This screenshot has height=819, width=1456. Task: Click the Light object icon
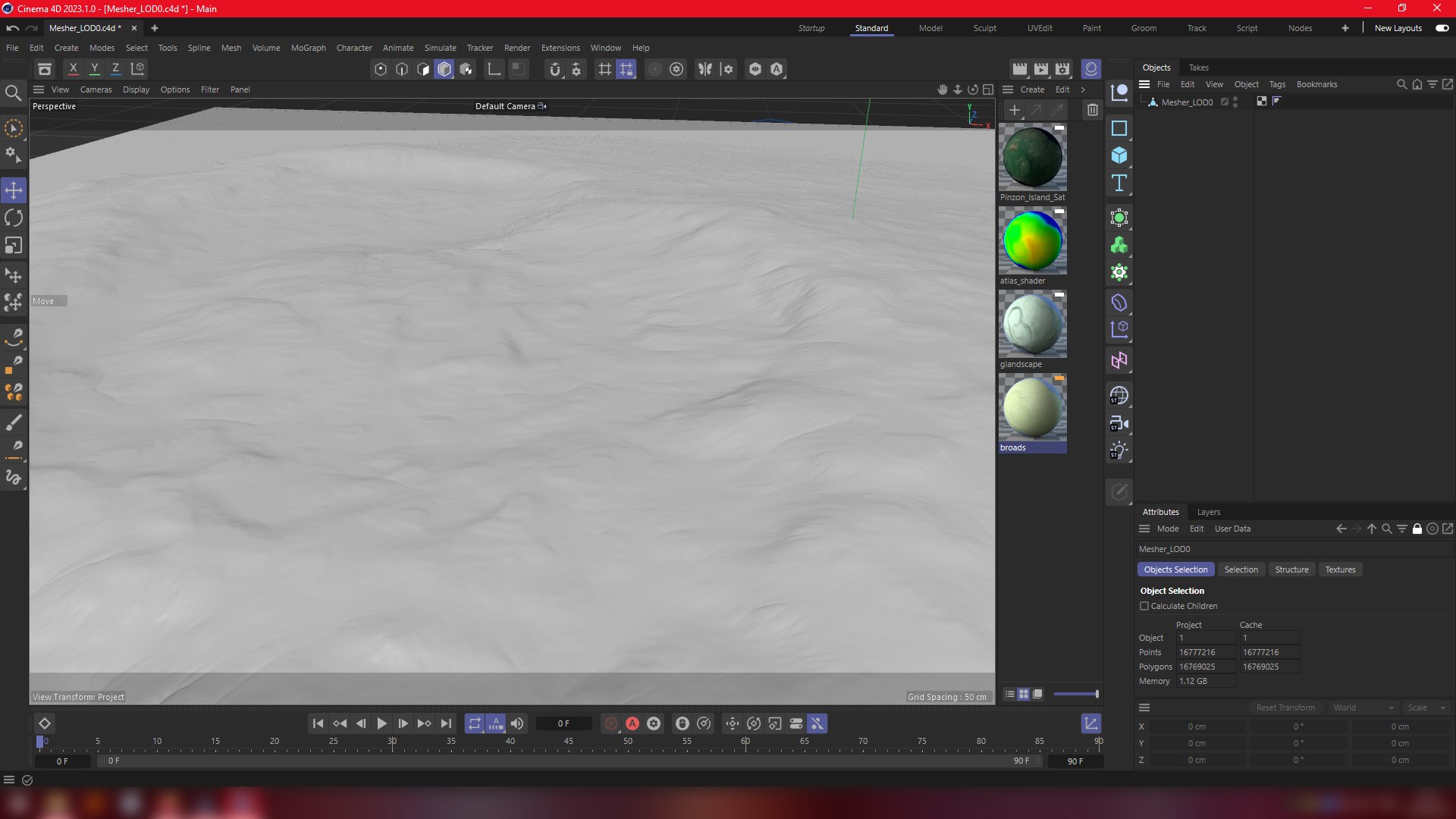(x=1119, y=450)
